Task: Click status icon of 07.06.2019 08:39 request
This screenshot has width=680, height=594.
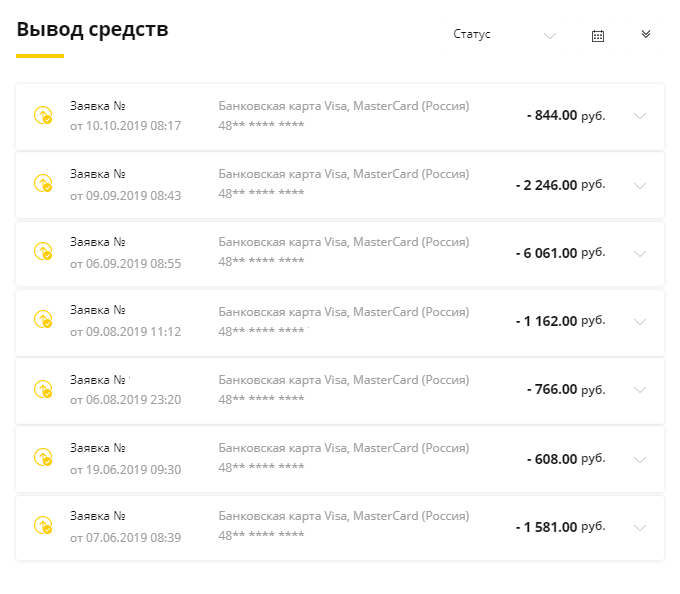Action: pyautogui.click(x=43, y=525)
